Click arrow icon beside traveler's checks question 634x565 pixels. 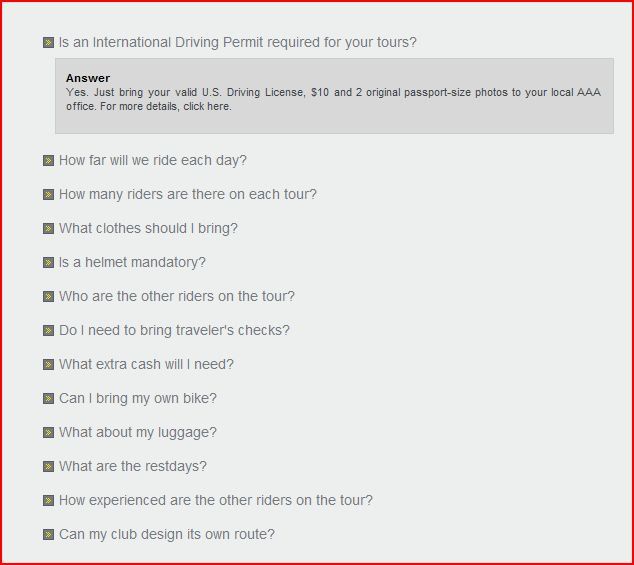coord(48,331)
